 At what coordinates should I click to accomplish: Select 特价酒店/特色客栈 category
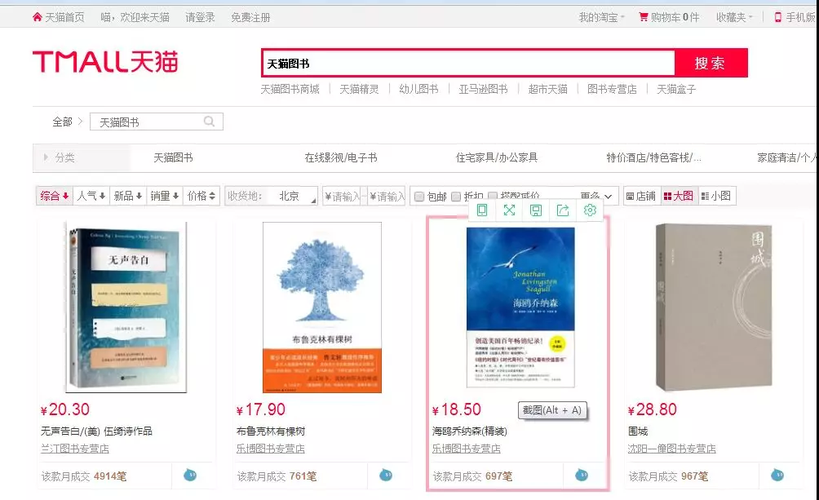tap(653, 157)
